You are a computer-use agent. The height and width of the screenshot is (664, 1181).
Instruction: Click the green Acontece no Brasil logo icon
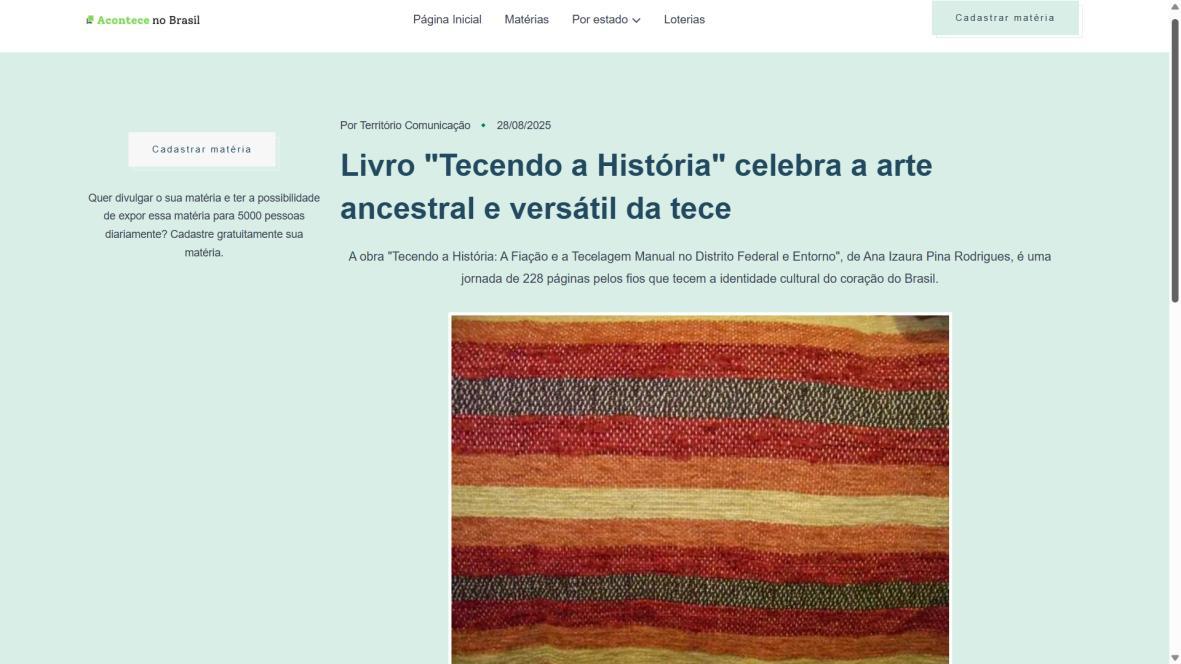click(90, 20)
